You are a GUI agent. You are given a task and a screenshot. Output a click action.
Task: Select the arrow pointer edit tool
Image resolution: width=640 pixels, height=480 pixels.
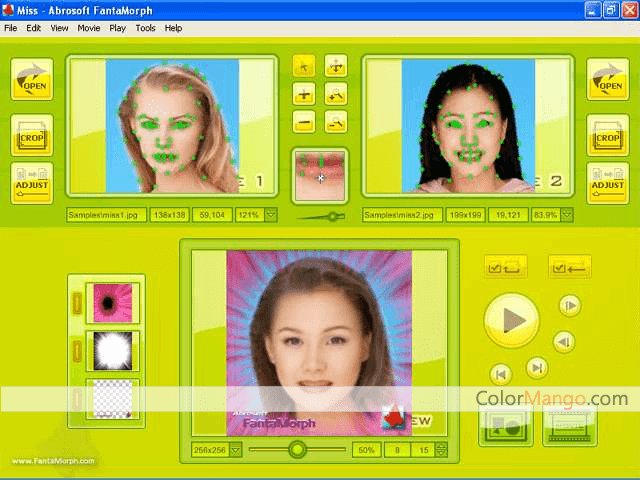coord(305,66)
